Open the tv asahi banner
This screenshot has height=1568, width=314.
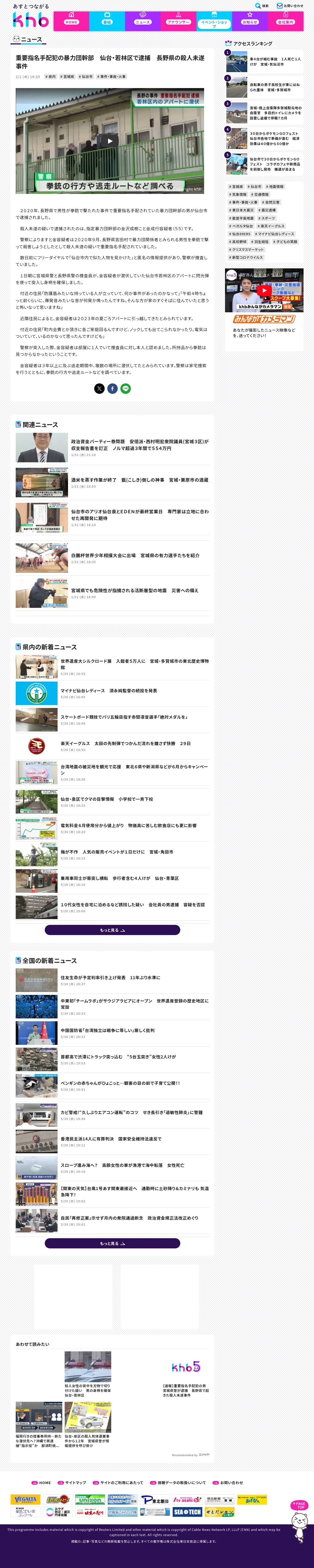pos(187,1500)
